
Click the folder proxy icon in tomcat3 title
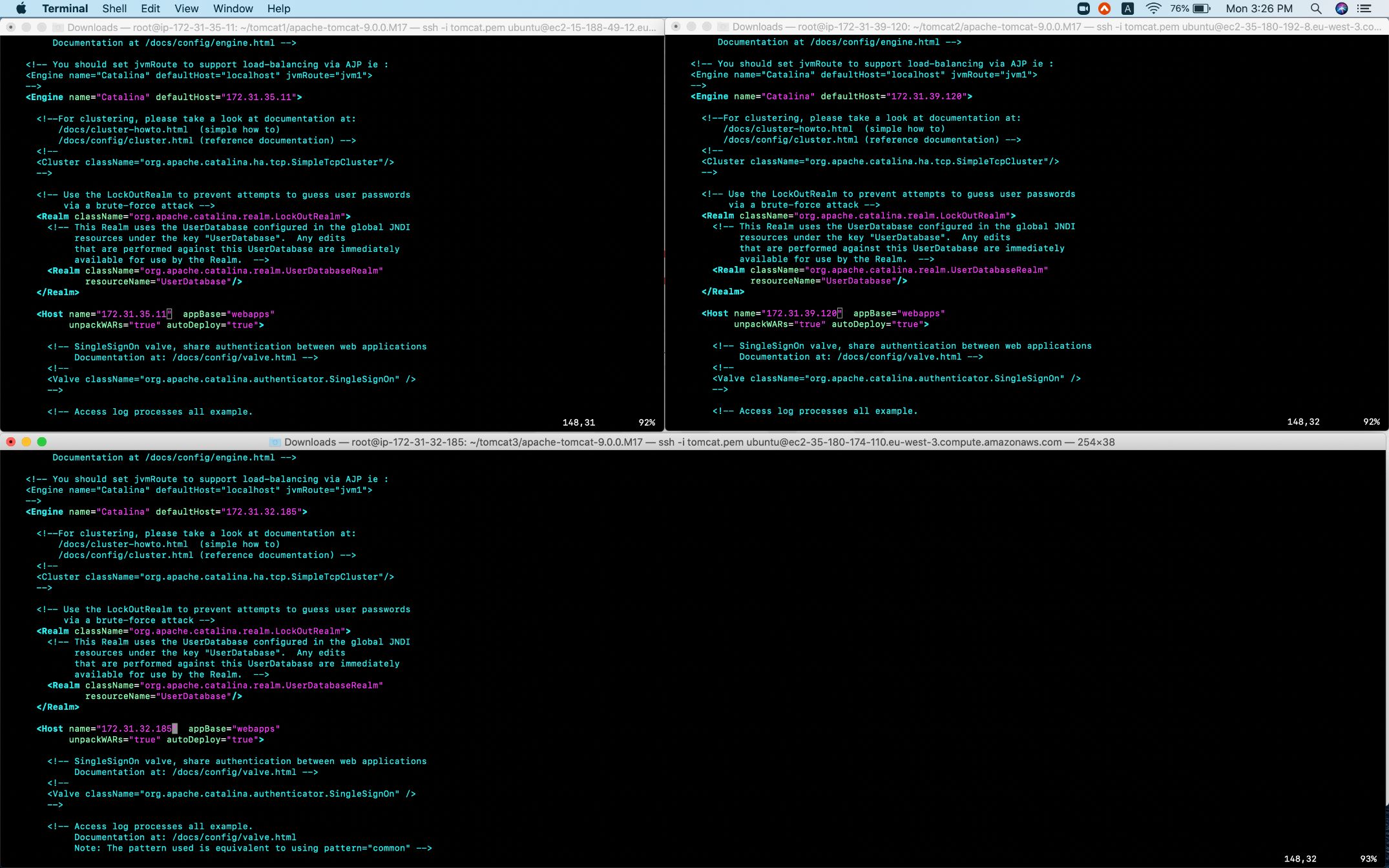275,442
